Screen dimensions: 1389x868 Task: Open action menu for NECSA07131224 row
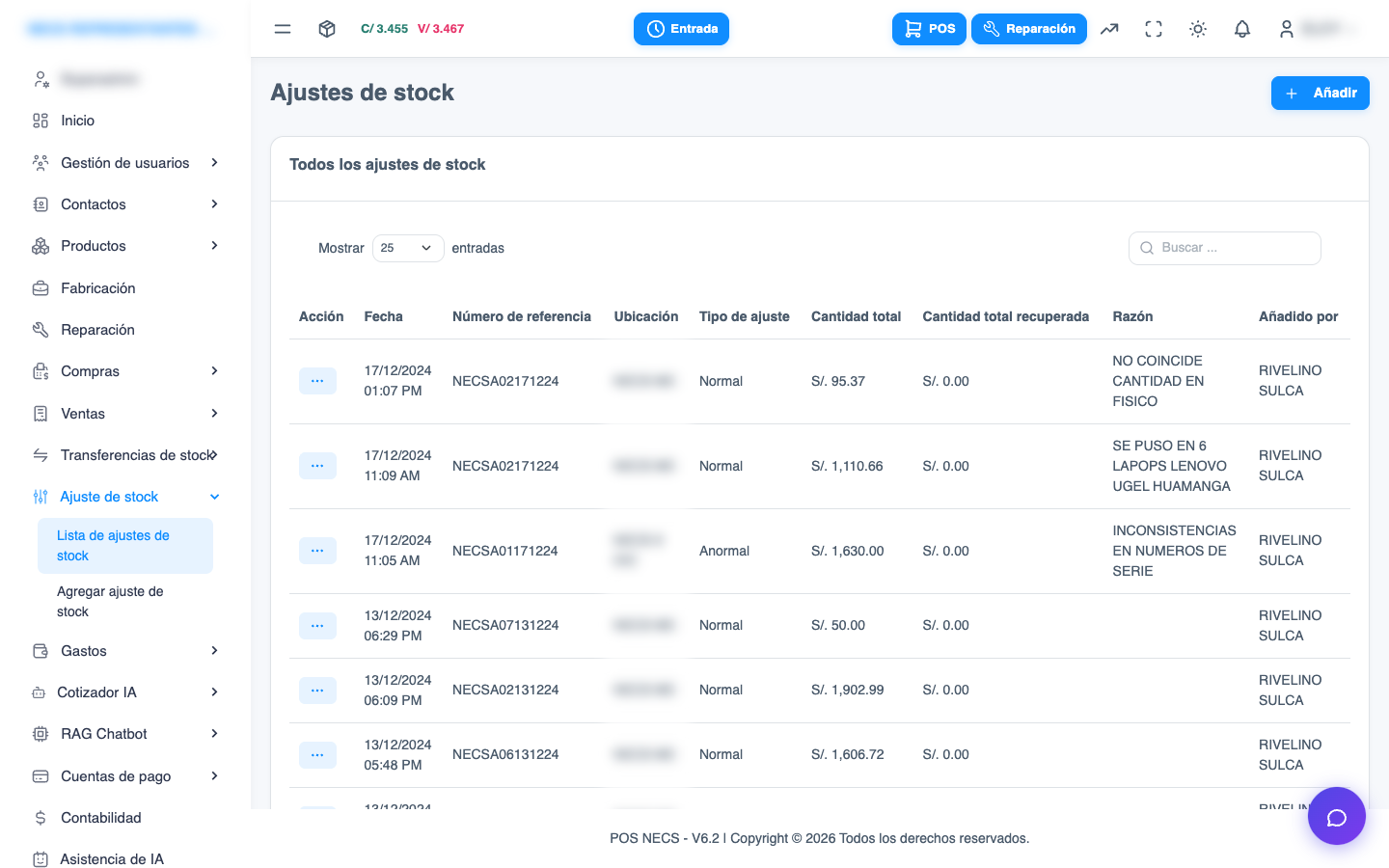317,626
